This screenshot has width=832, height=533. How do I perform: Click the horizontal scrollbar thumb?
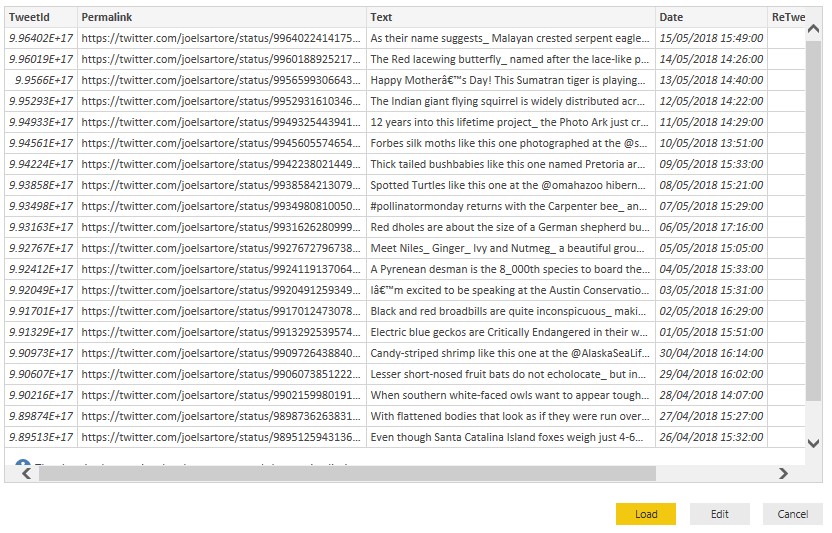(x=347, y=474)
